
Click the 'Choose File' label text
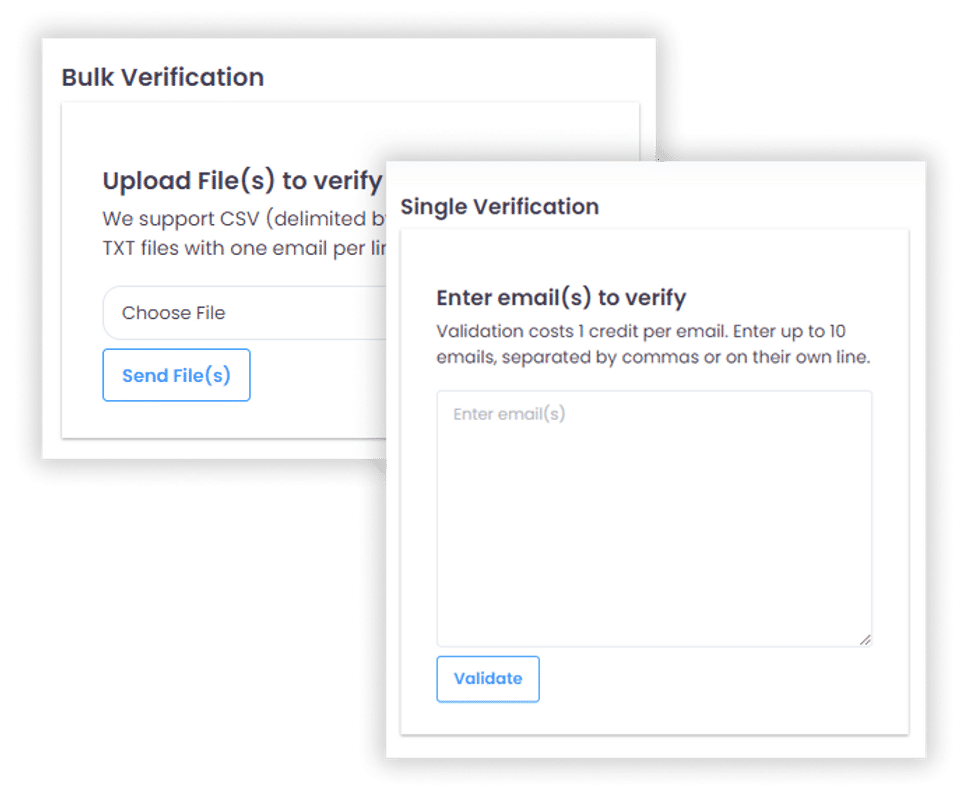(x=174, y=313)
